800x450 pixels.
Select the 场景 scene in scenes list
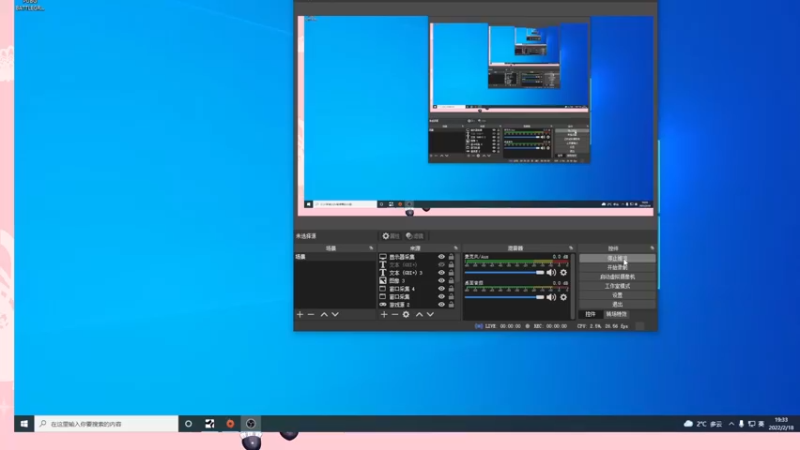click(335, 257)
